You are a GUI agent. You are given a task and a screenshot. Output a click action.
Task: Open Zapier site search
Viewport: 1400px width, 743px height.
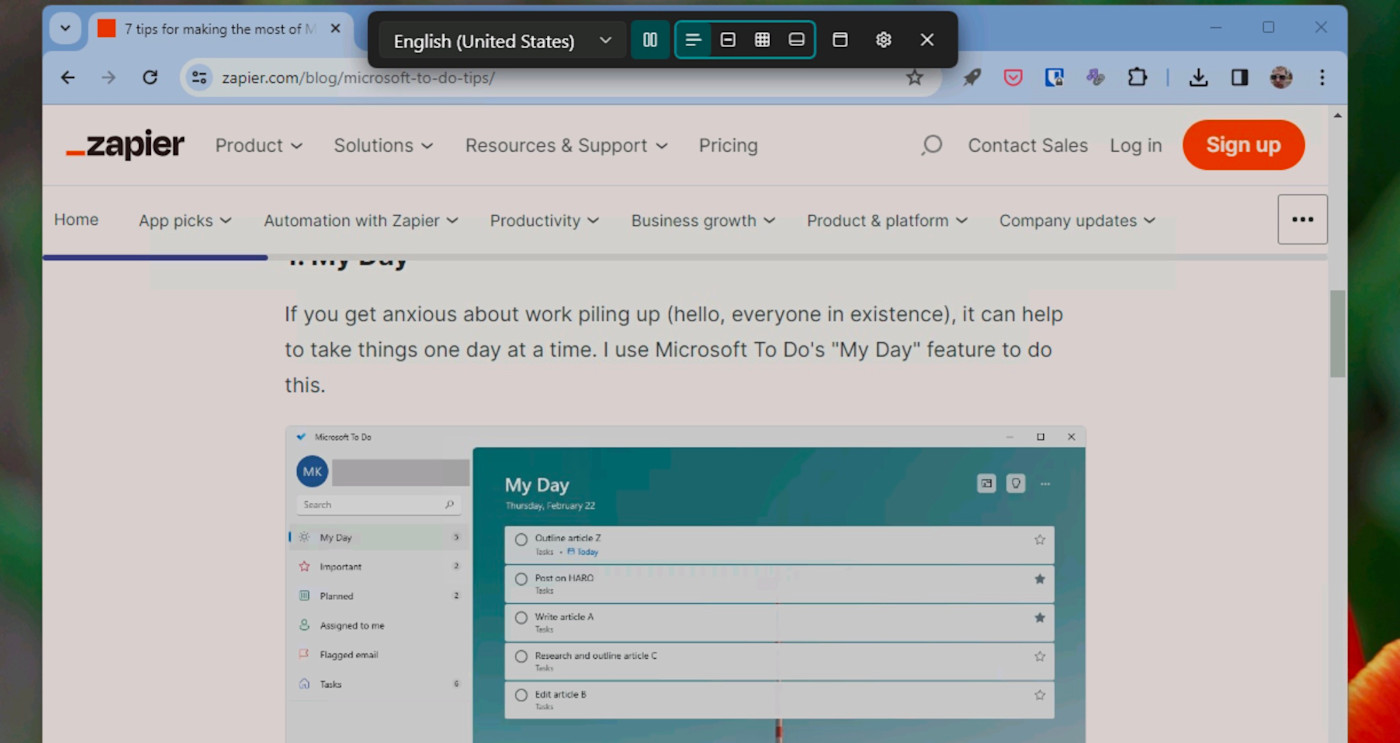[931, 145]
